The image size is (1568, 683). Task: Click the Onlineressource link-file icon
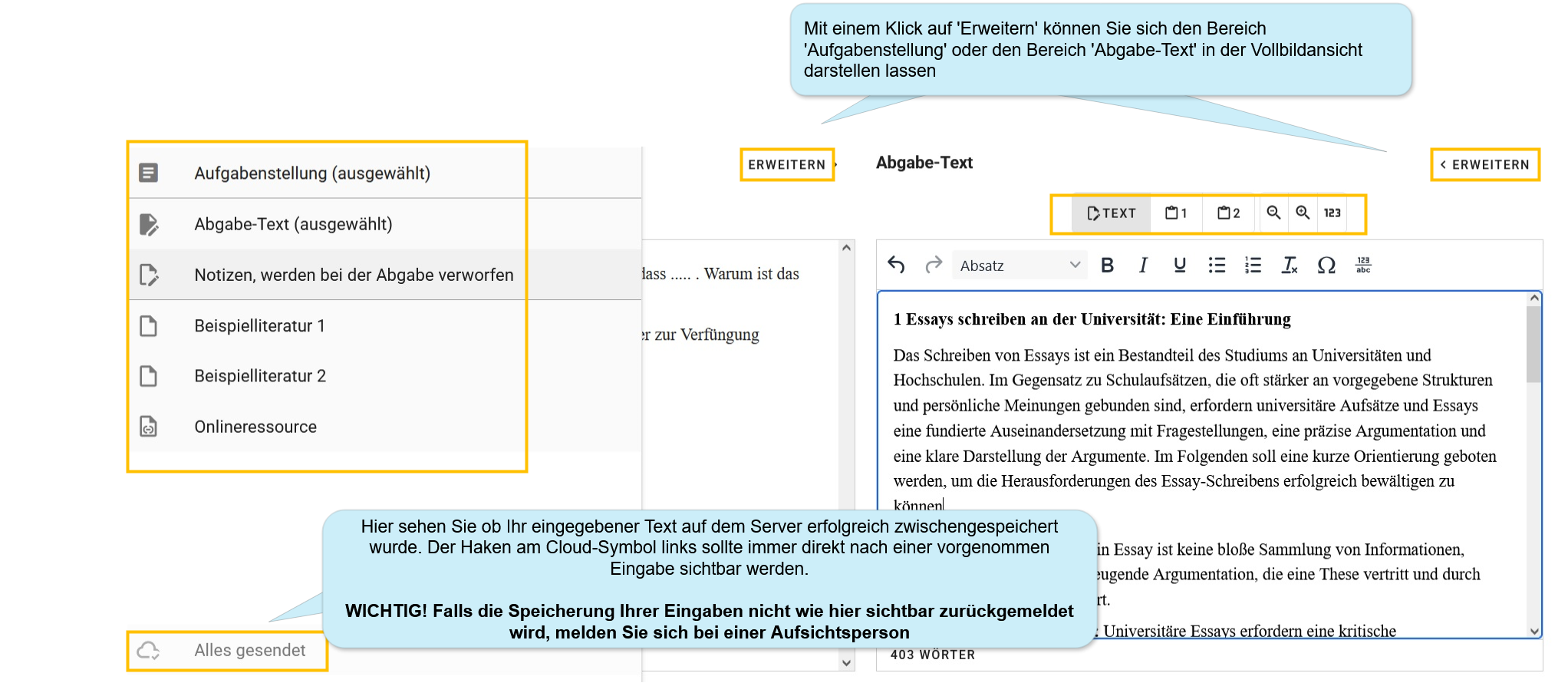[x=149, y=427]
